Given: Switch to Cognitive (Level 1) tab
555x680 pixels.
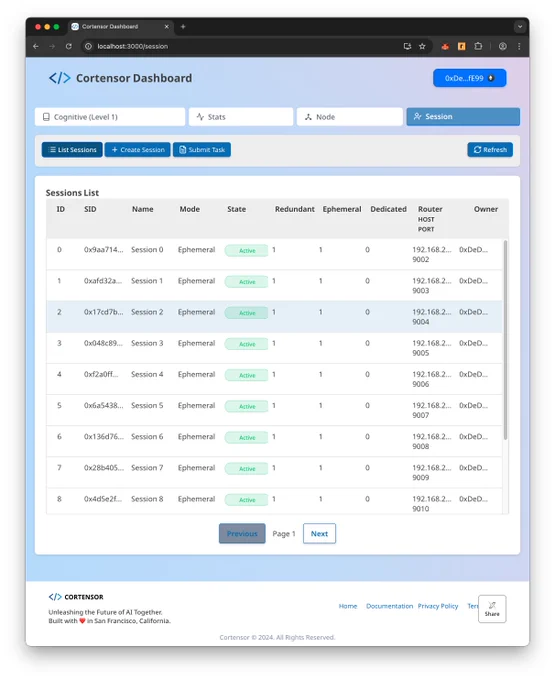Looking at the screenshot, I should (110, 117).
